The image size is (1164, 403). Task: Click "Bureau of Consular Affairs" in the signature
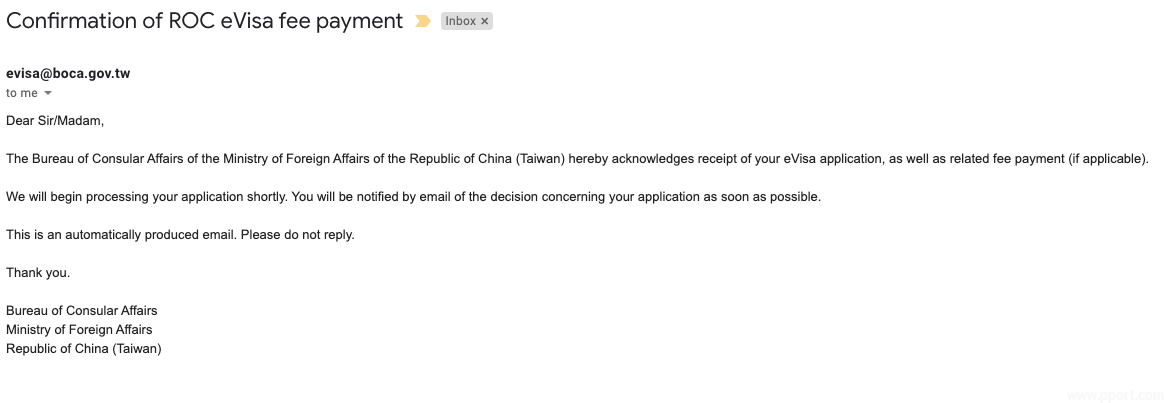(x=82, y=311)
